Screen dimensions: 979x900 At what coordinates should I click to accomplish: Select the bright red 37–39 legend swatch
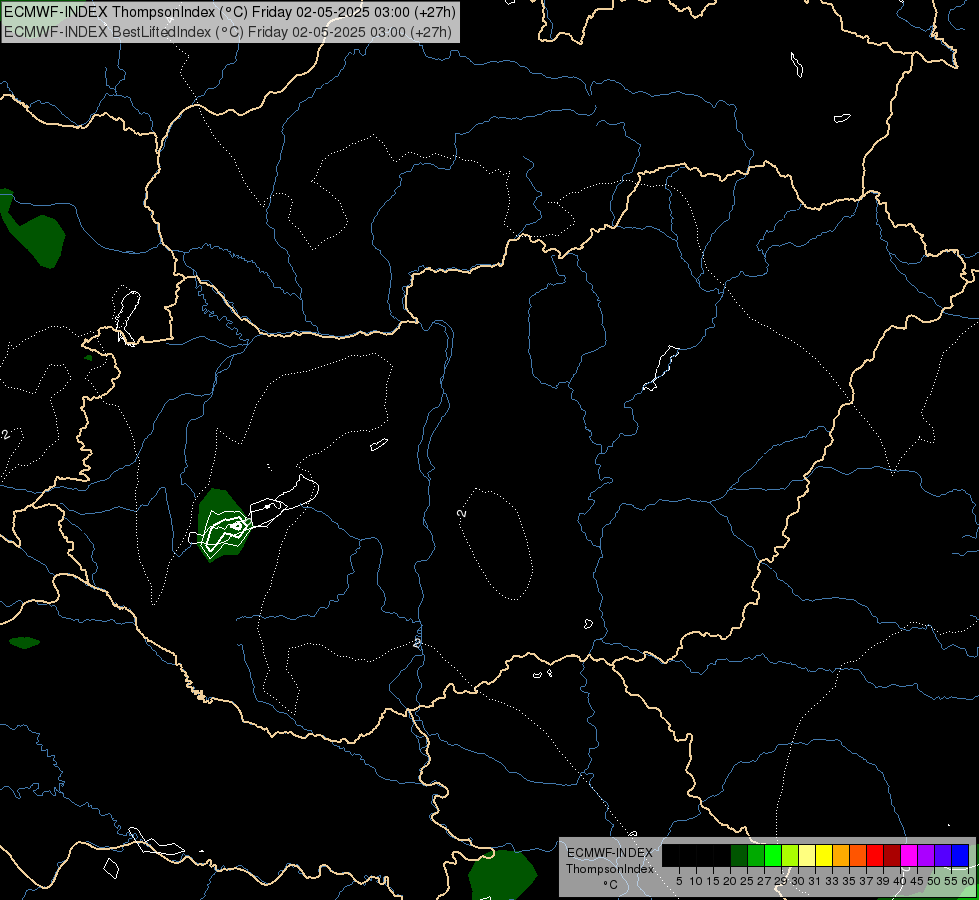(875, 855)
